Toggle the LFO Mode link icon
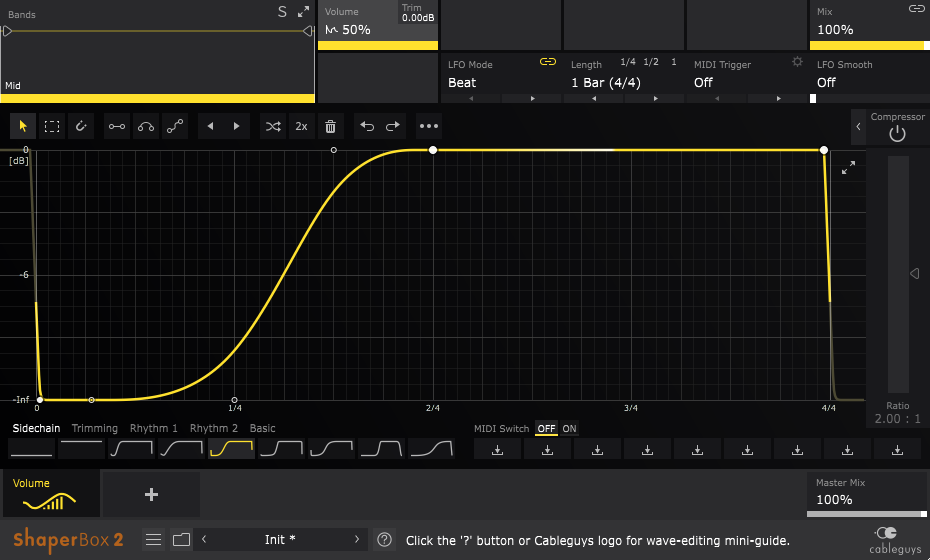The height and width of the screenshot is (560, 930). coord(548,62)
